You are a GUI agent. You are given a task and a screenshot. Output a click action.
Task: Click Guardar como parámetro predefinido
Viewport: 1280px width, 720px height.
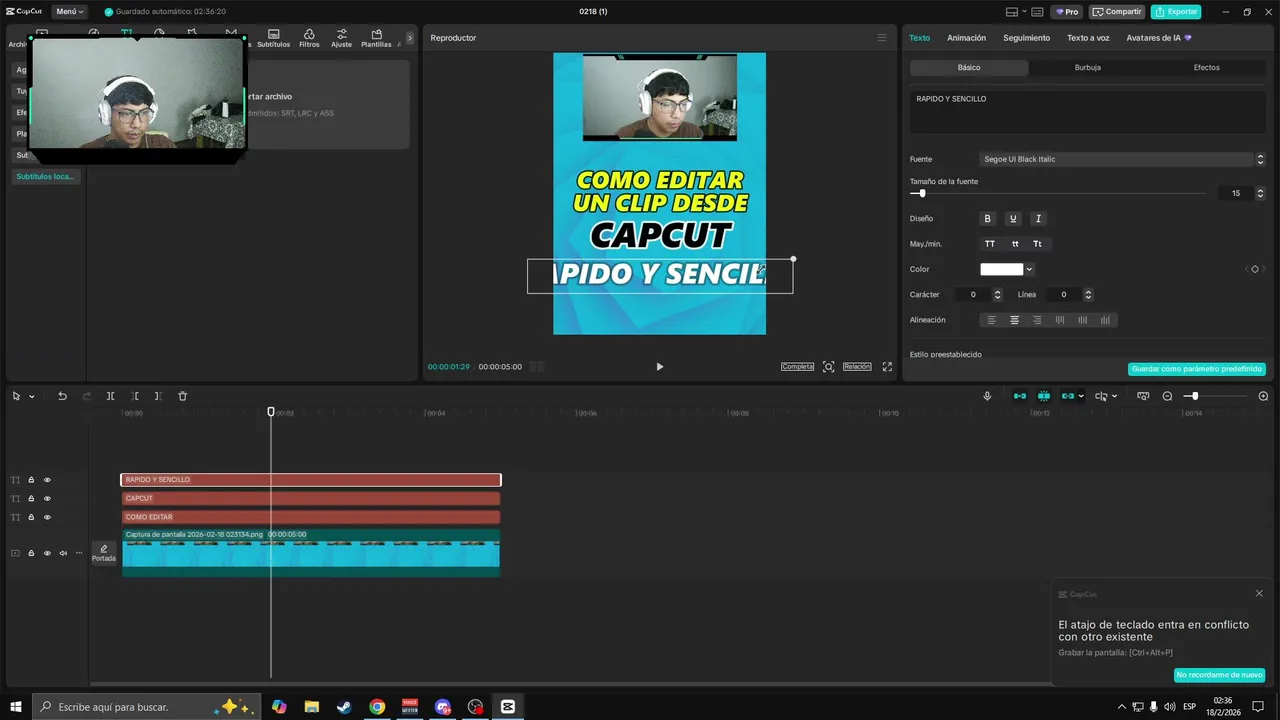(1197, 369)
